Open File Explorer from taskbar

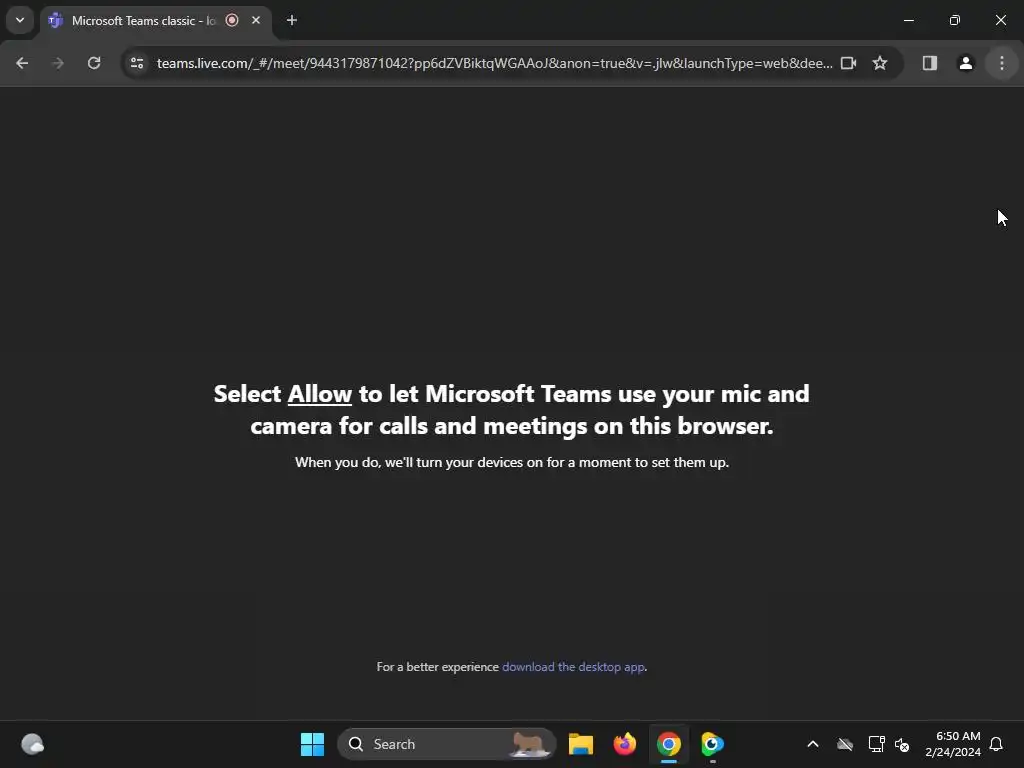point(581,744)
